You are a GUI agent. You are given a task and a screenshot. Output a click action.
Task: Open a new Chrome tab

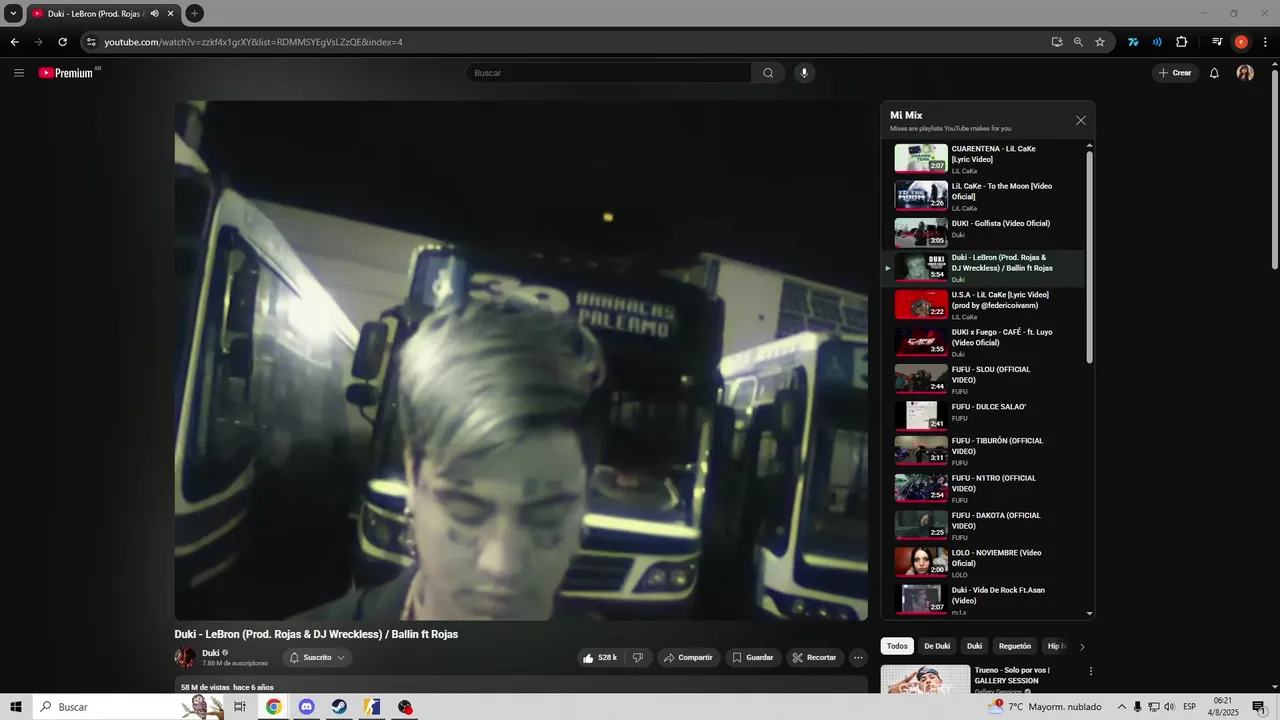click(194, 14)
